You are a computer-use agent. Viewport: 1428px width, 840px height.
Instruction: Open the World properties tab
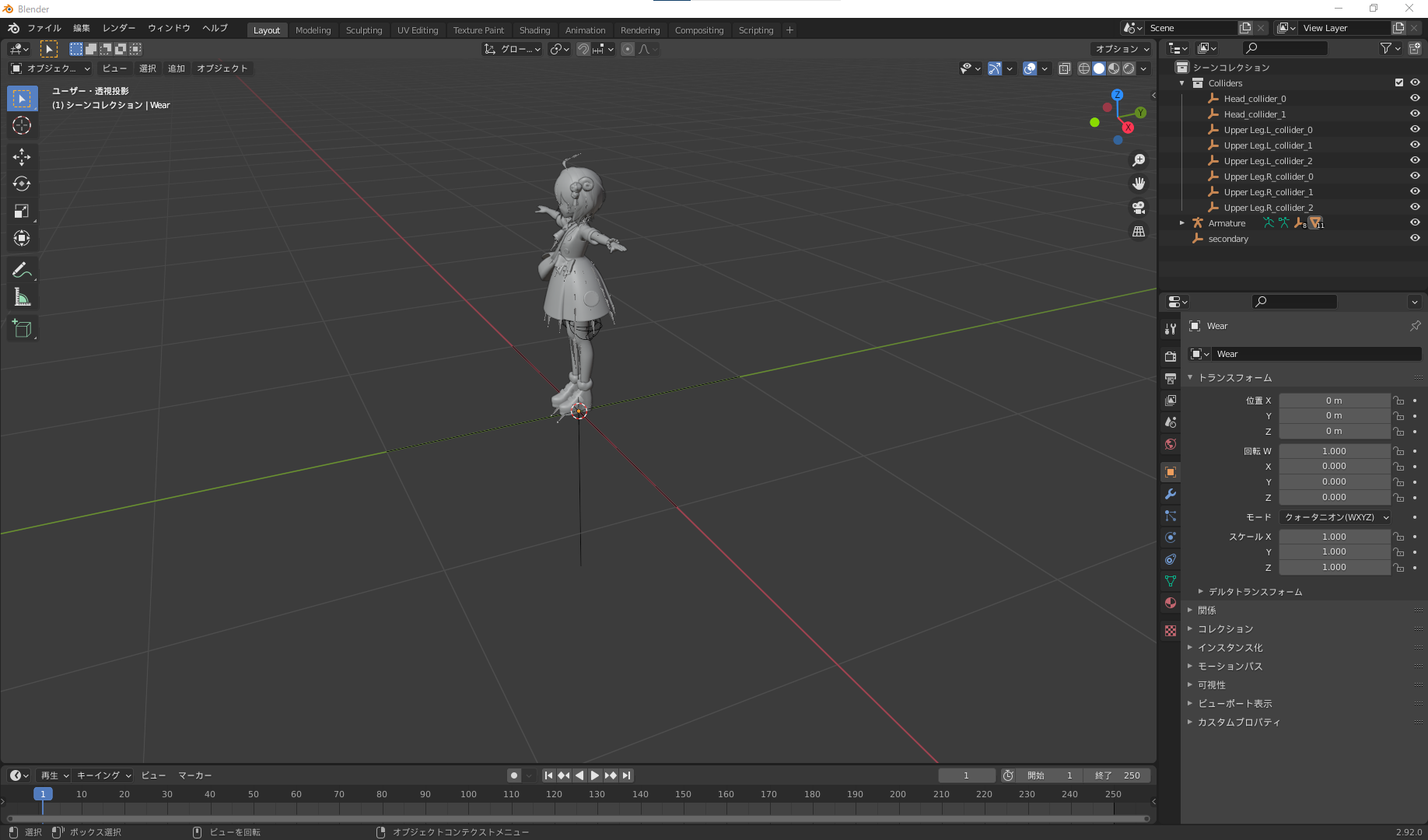click(x=1171, y=444)
